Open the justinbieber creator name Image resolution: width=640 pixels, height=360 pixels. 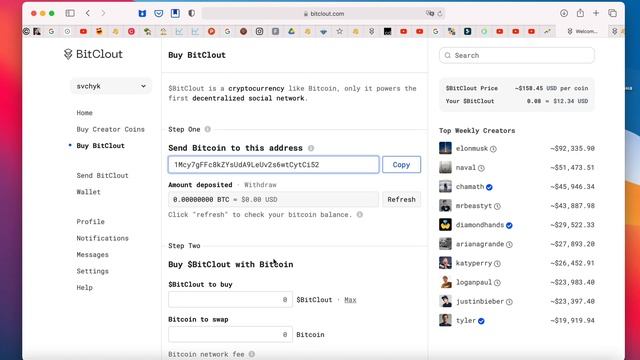pos(480,302)
